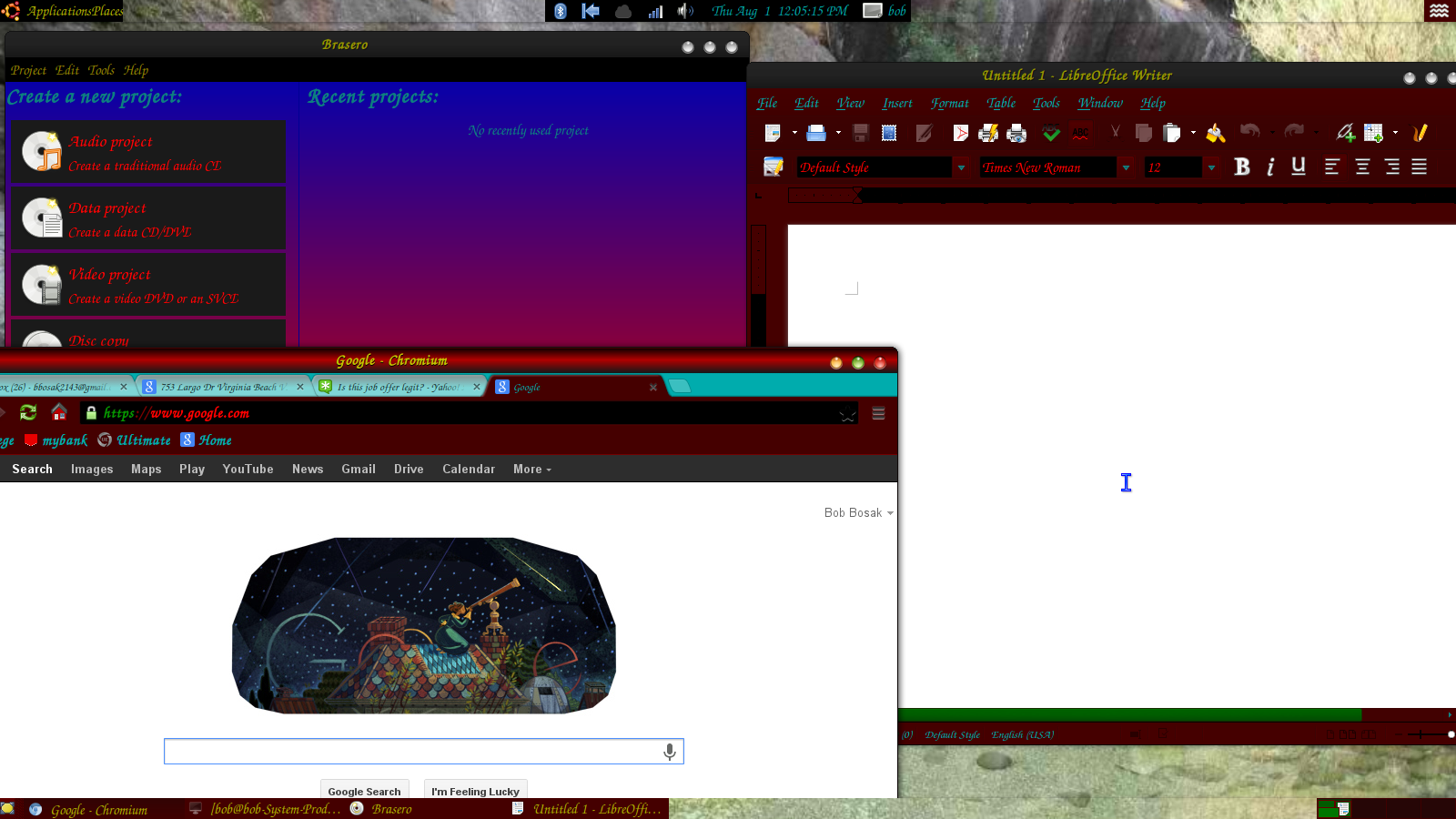
Task: Center align text in Writer
Action: click(x=1362, y=167)
